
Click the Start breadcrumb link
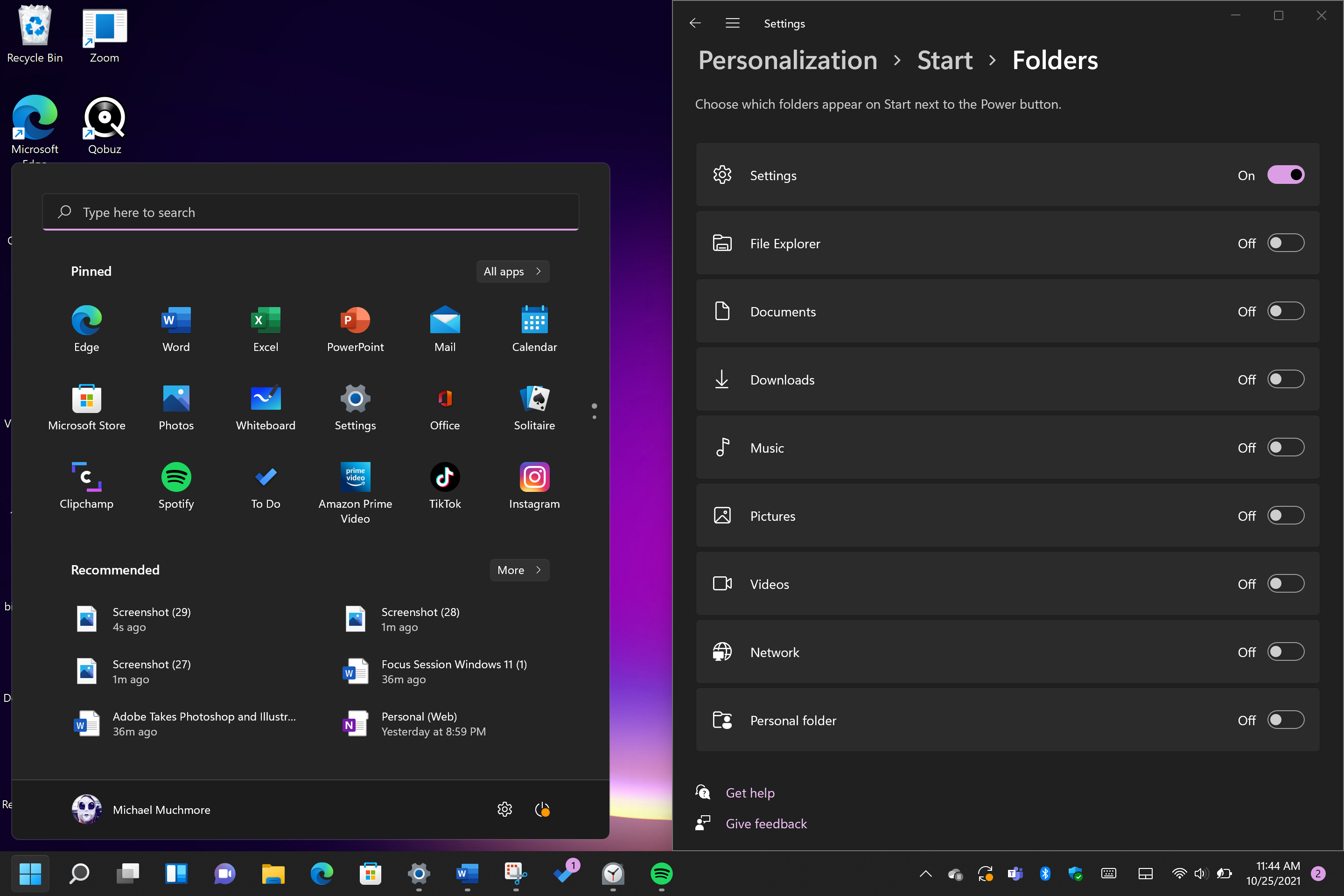click(944, 60)
